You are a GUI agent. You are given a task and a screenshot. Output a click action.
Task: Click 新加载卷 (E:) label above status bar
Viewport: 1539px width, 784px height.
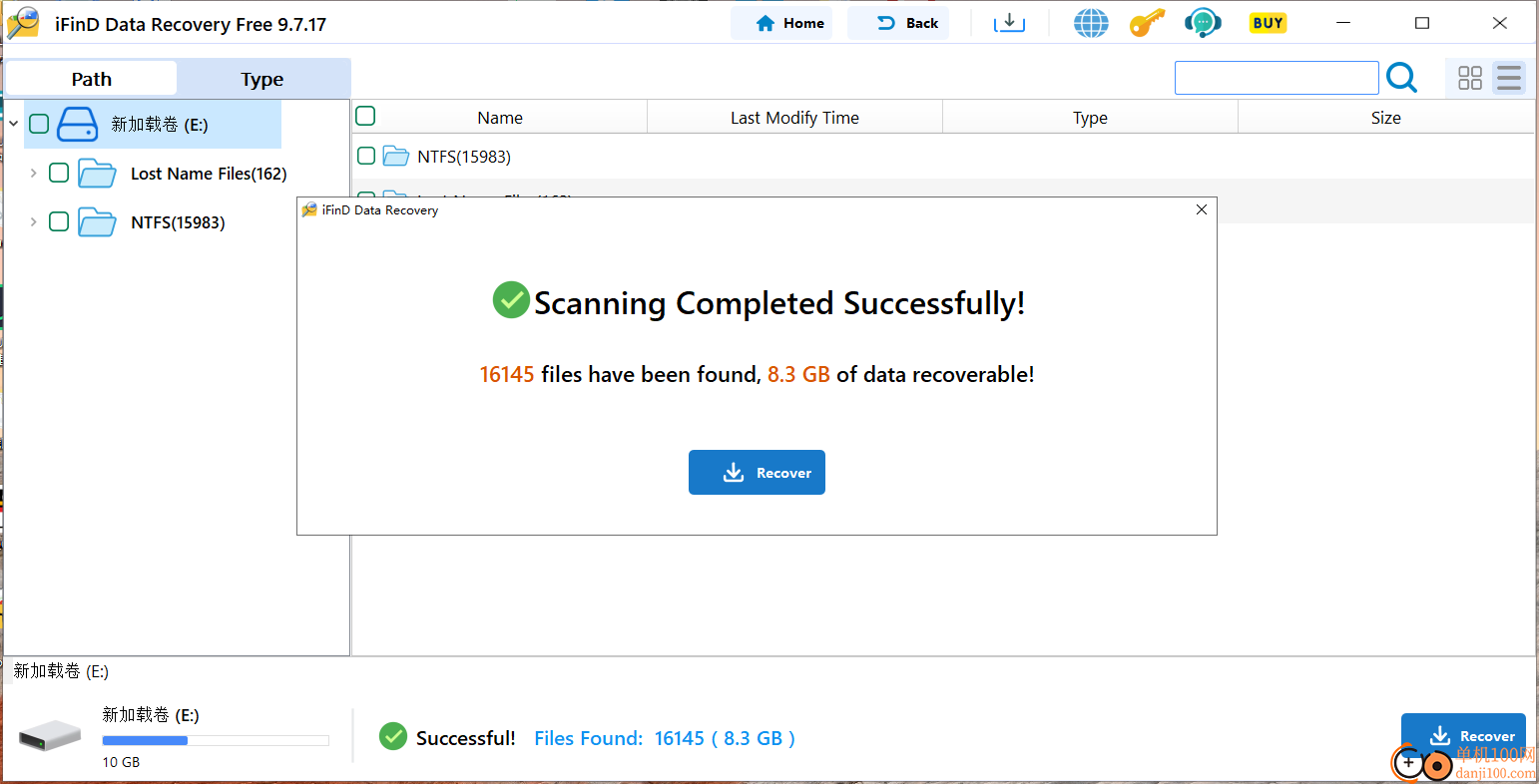pyautogui.click(x=61, y=671)
